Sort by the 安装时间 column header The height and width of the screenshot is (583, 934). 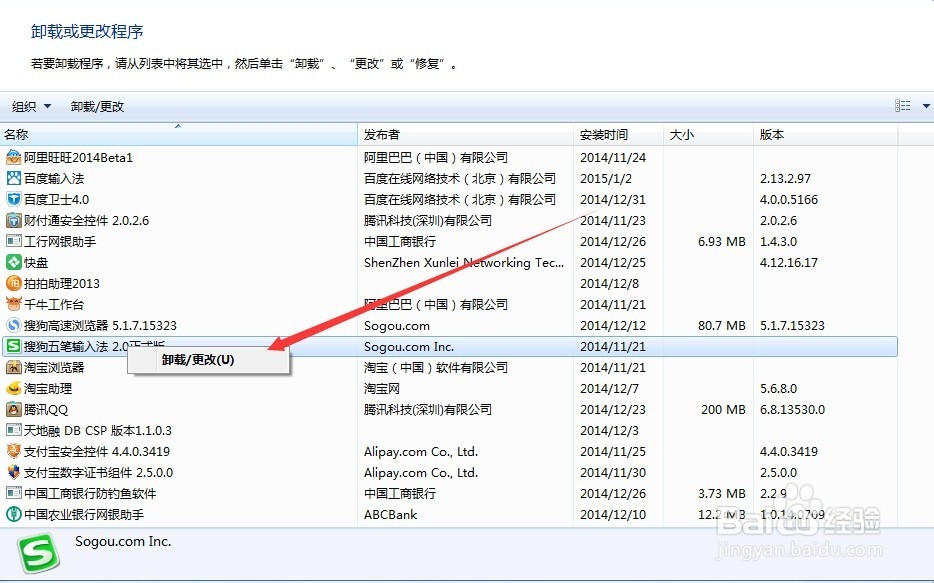[x=618, y=135]
